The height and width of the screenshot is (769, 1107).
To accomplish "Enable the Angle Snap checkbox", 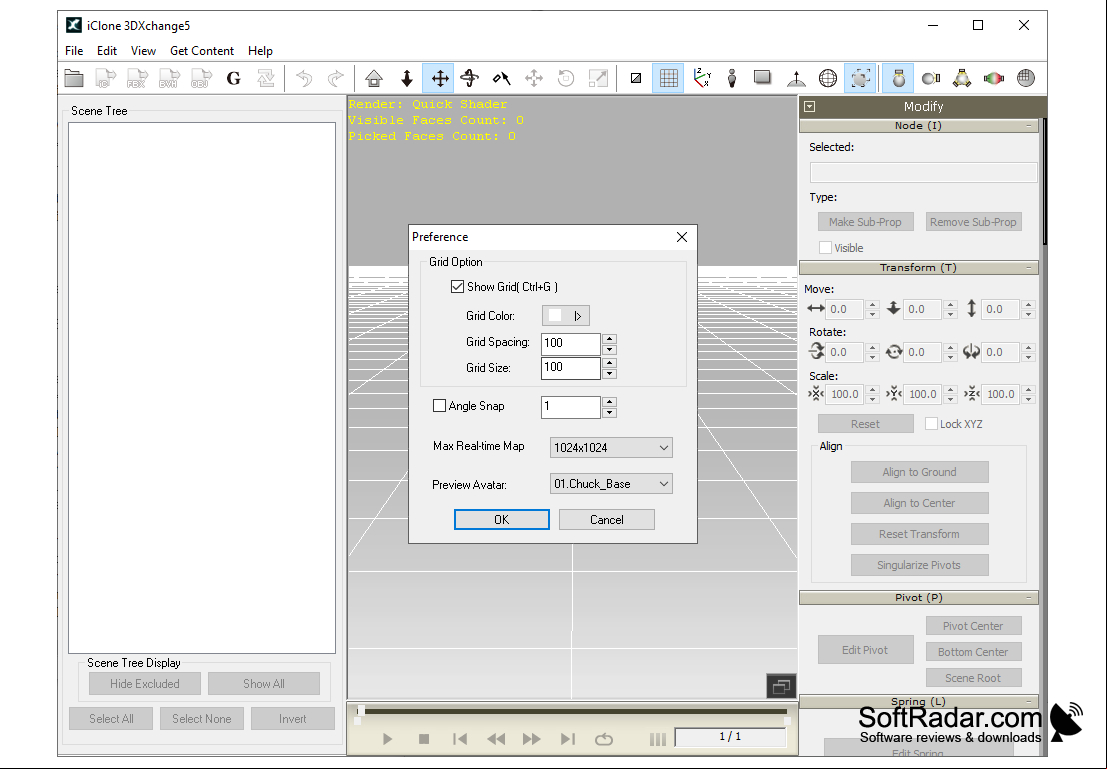I will [439, 405].
